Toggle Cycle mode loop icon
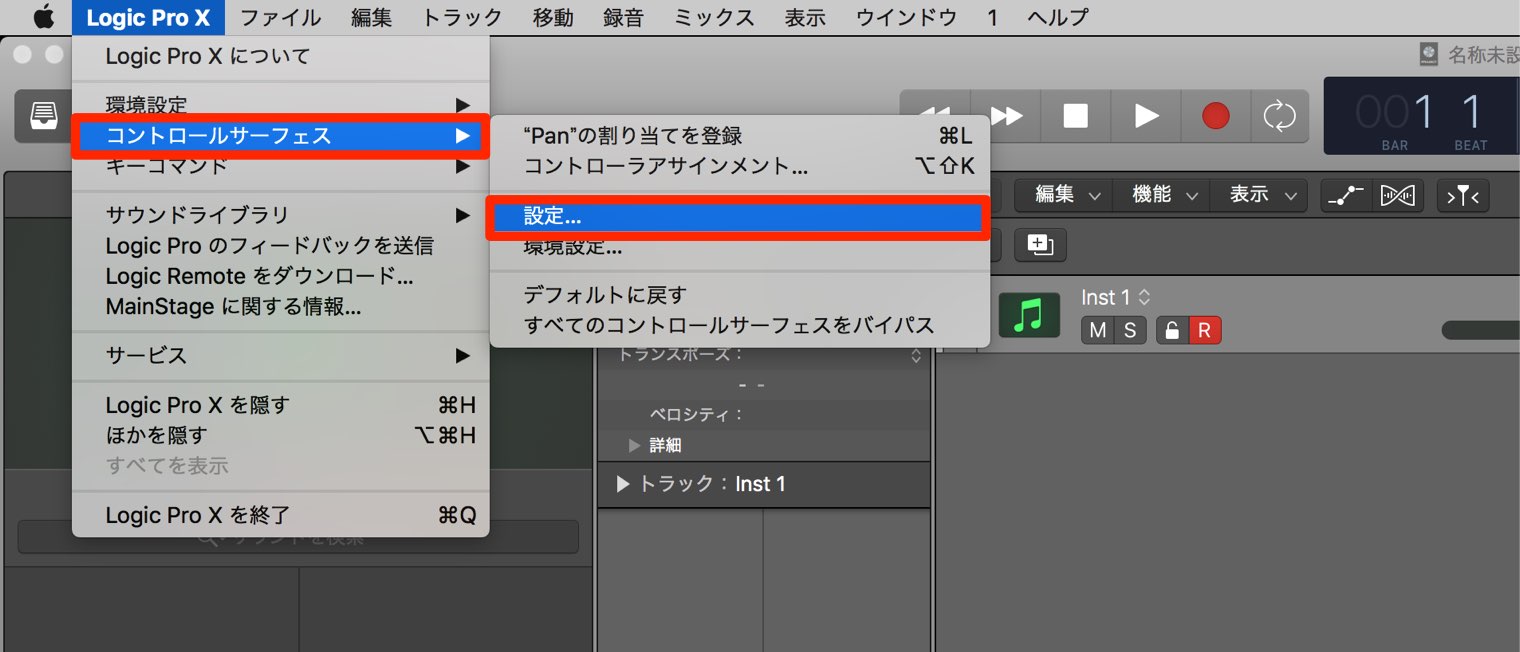1520x652 pixels. (x=1279, y=116)
